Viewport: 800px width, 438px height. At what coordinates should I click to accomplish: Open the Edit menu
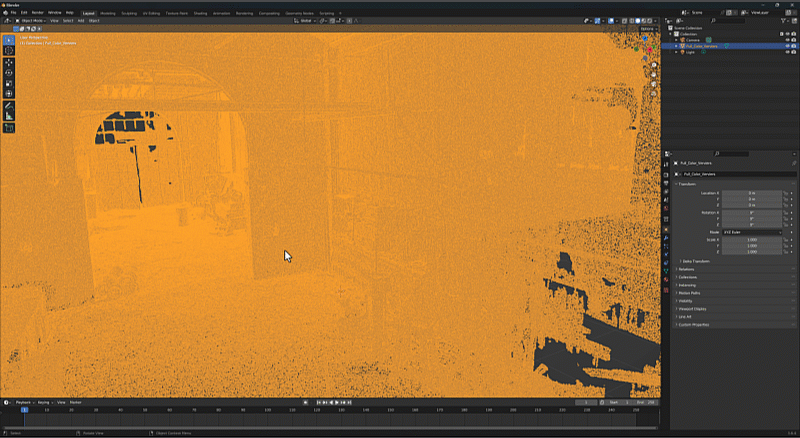pos(24,13)
